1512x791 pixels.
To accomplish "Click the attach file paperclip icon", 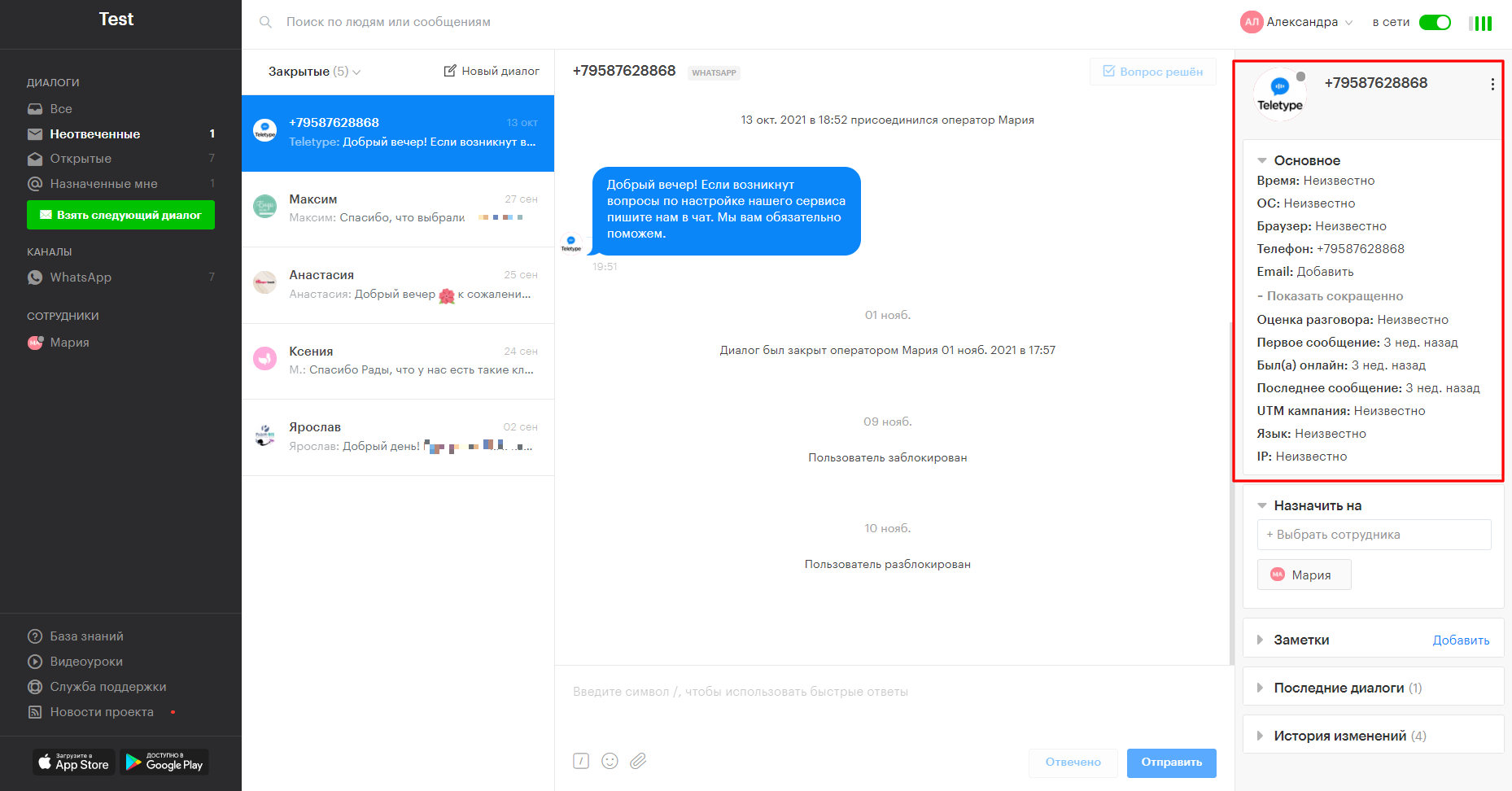I will [x=638, y=761].
